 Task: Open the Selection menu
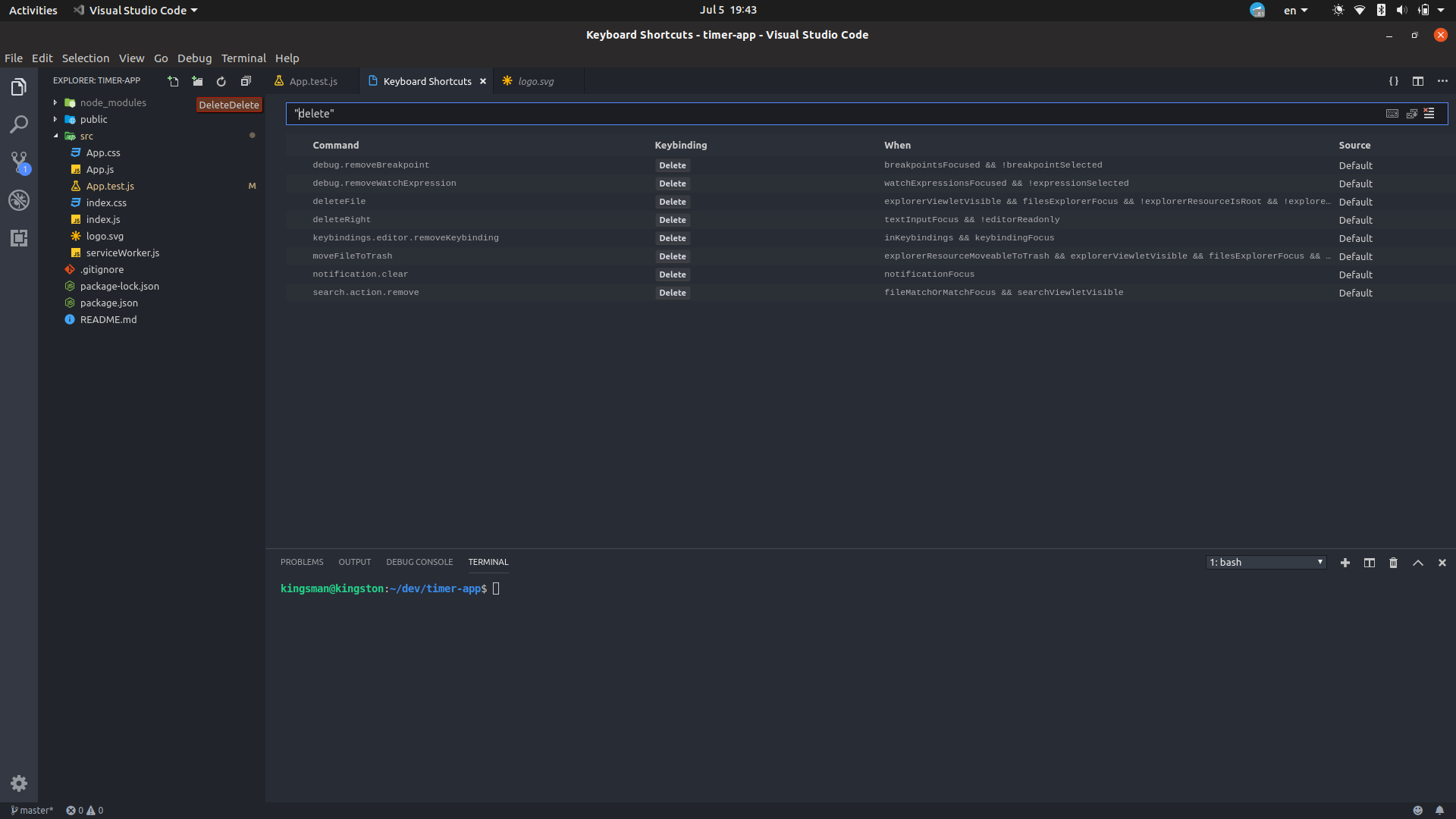[x=86, y=58]
